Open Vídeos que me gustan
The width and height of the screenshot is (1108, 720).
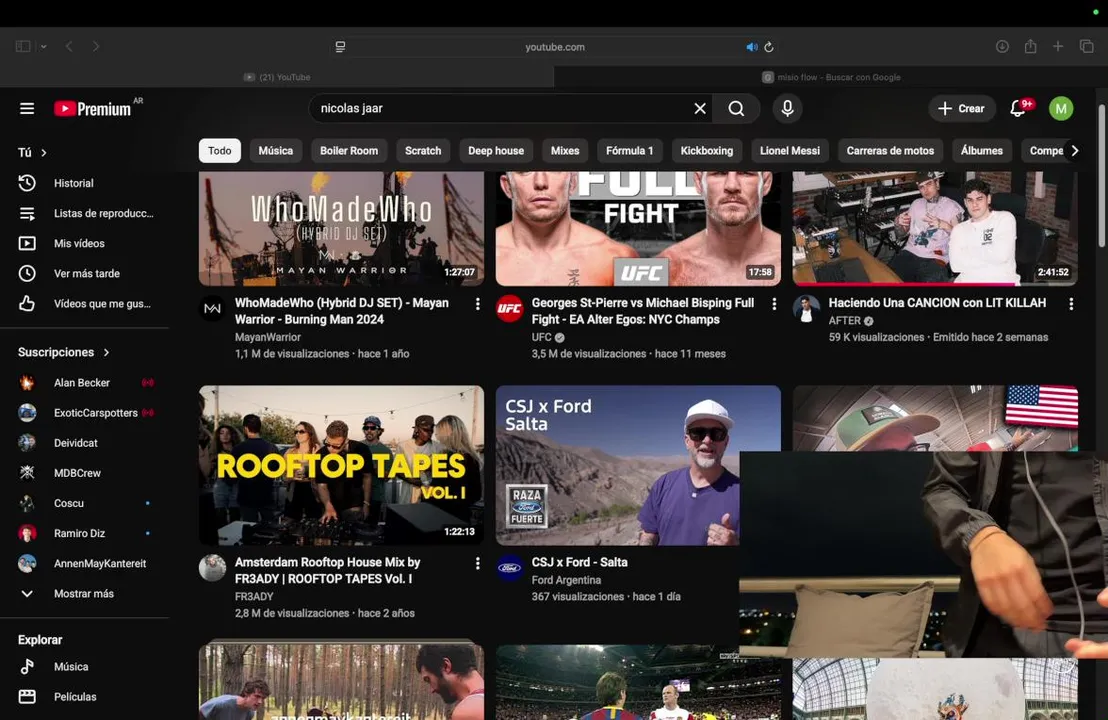85,304
